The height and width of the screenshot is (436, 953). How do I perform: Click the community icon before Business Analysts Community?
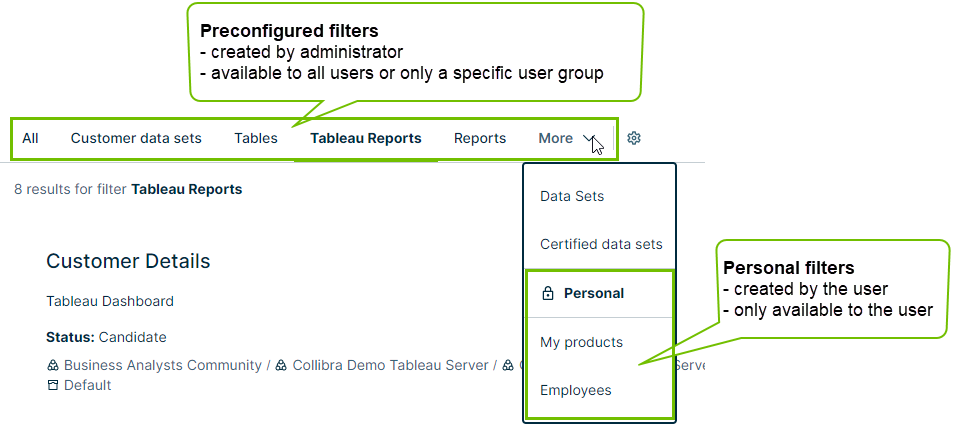click(x=53, y=366)
